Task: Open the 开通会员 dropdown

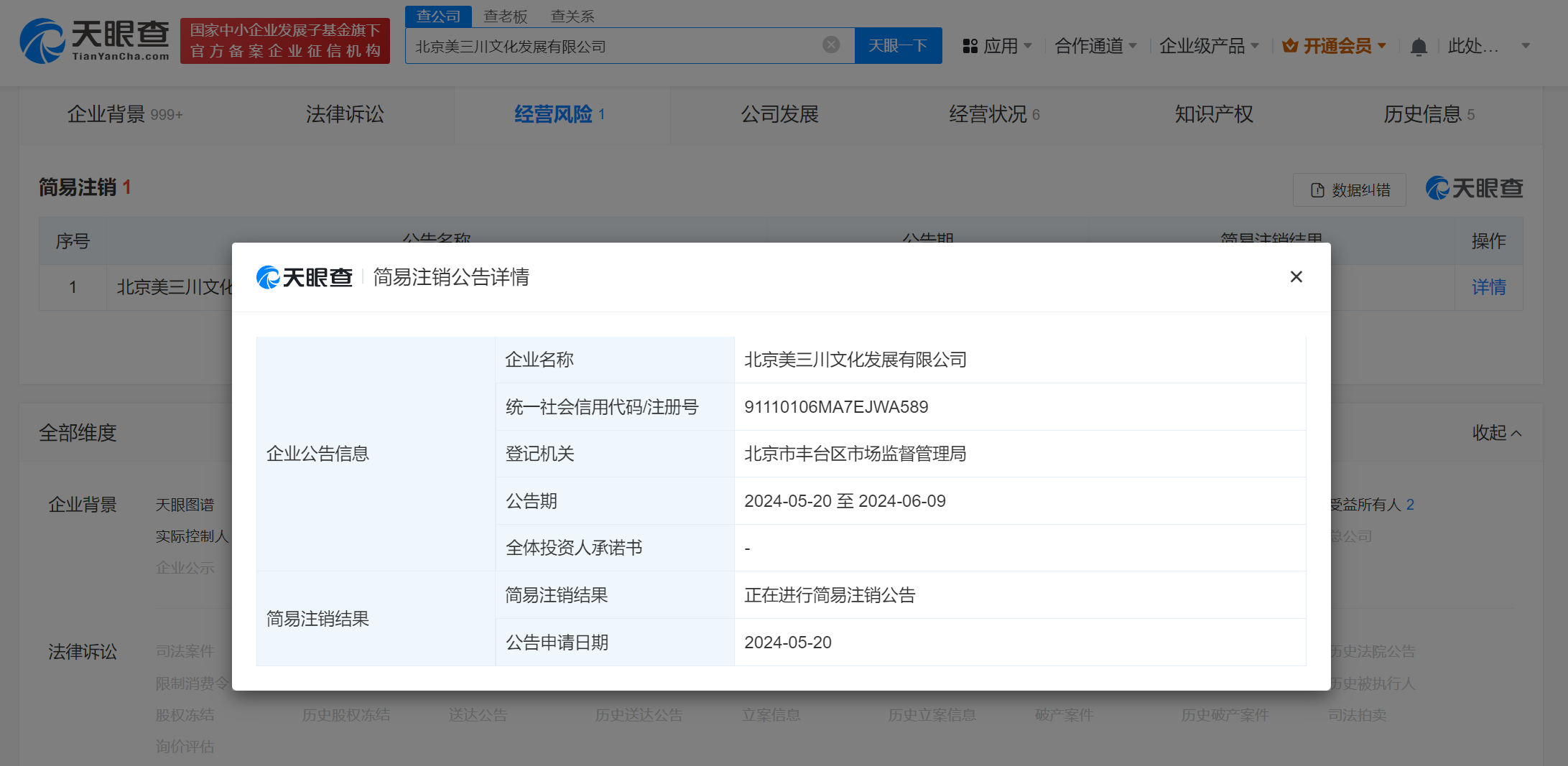Action: pos(1343,46)
